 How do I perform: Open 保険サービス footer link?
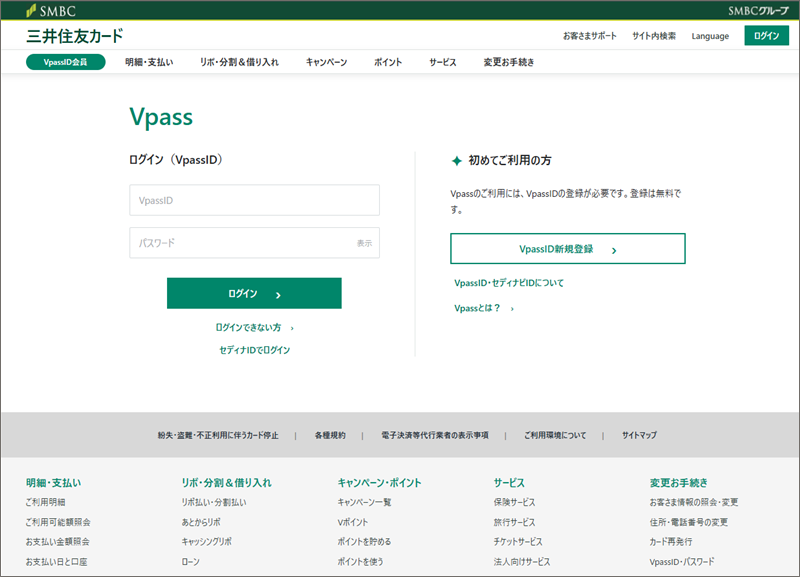[514, 503]
